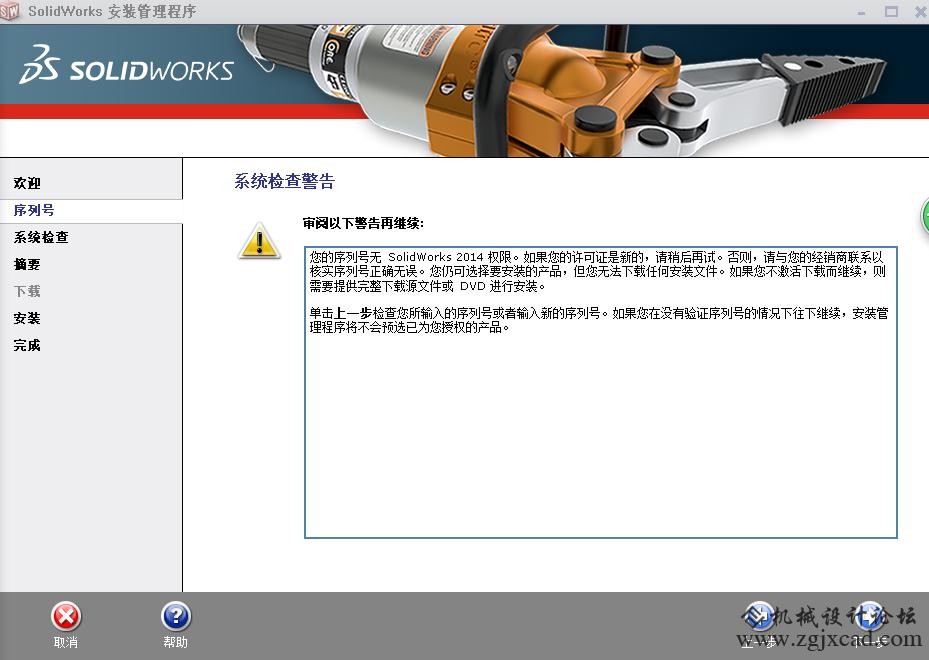Click the paragraph starting 单击上一步检查

tap(599, 321)
